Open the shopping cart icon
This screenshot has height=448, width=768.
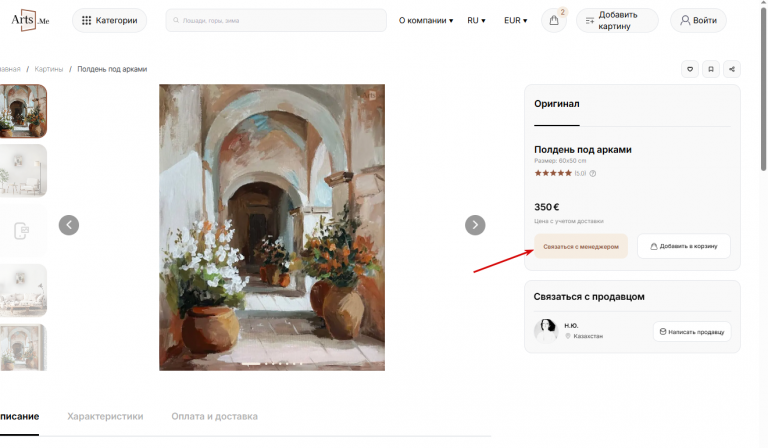pyautogui.click(x=553, y=21)
